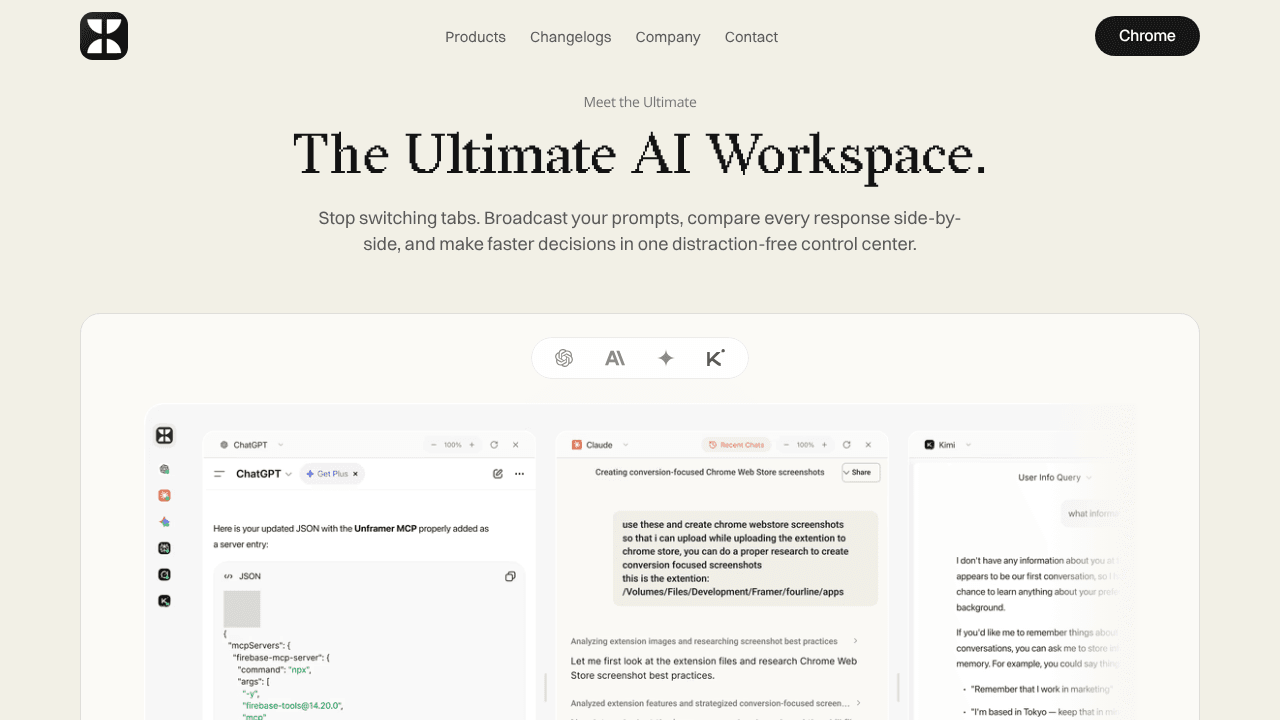Click the new chat edit icon in ChatGPT
This screenshot has width=1280, height=720.
click(498, 474)
